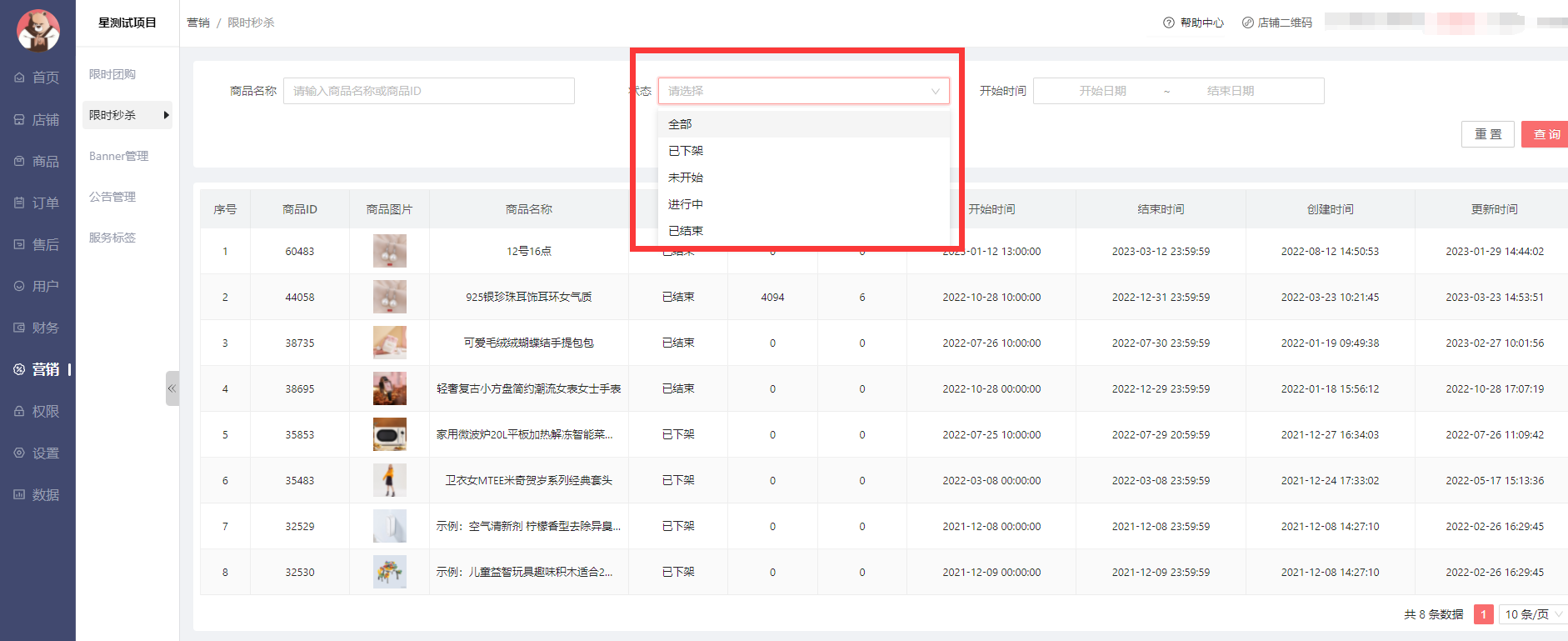Open the 设置 settings sidebar icon
The width and height of the screenshot is (1568, 641).
tap(19, 453)
